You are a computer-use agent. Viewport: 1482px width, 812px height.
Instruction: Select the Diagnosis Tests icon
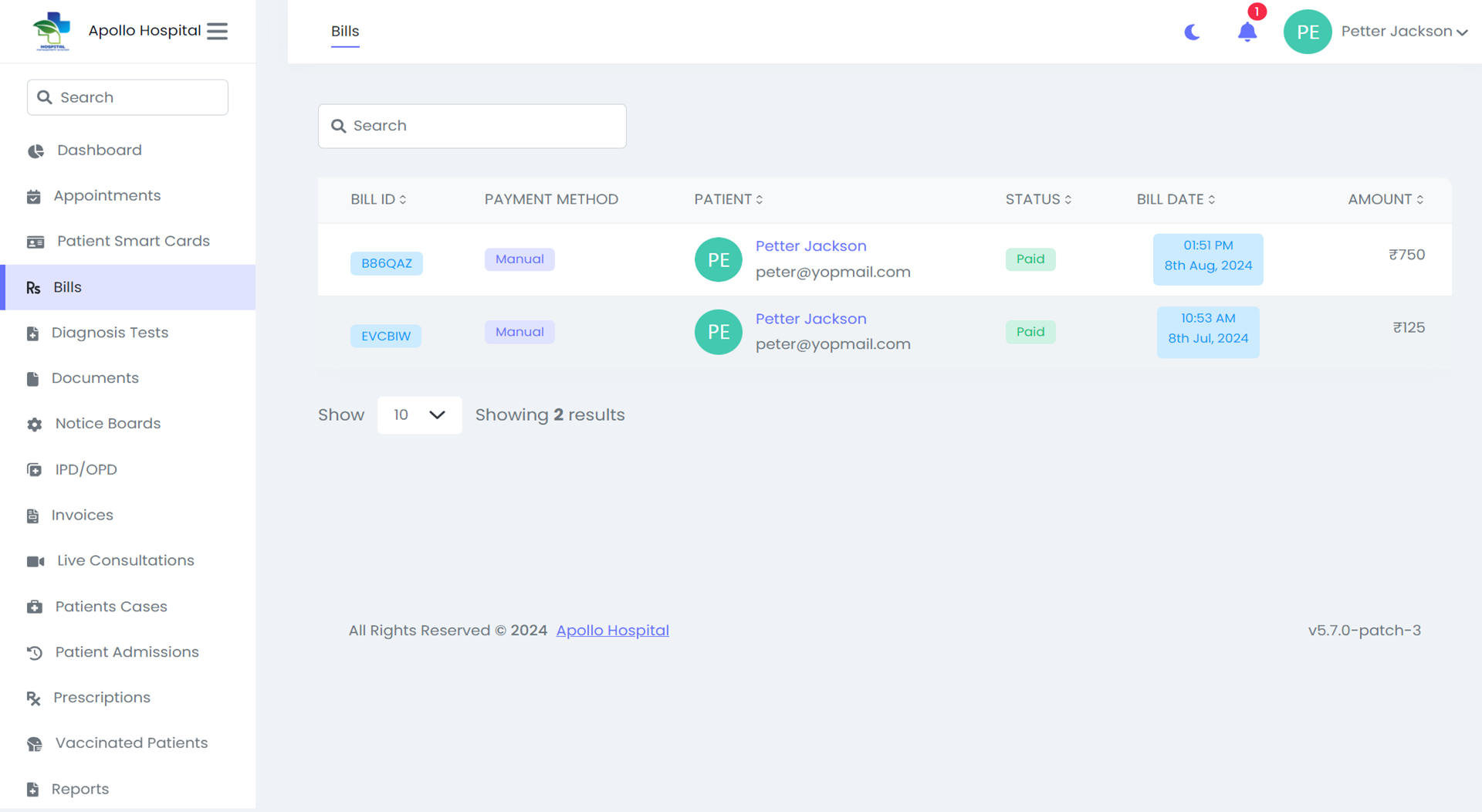(x=32, y=333)
